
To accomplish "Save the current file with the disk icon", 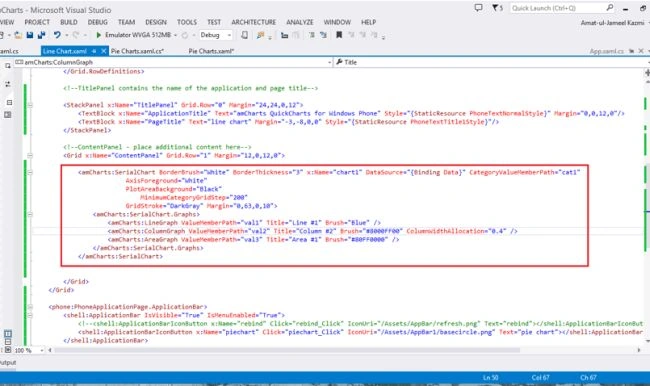I will pyautogui.click(x=29, y=35).
